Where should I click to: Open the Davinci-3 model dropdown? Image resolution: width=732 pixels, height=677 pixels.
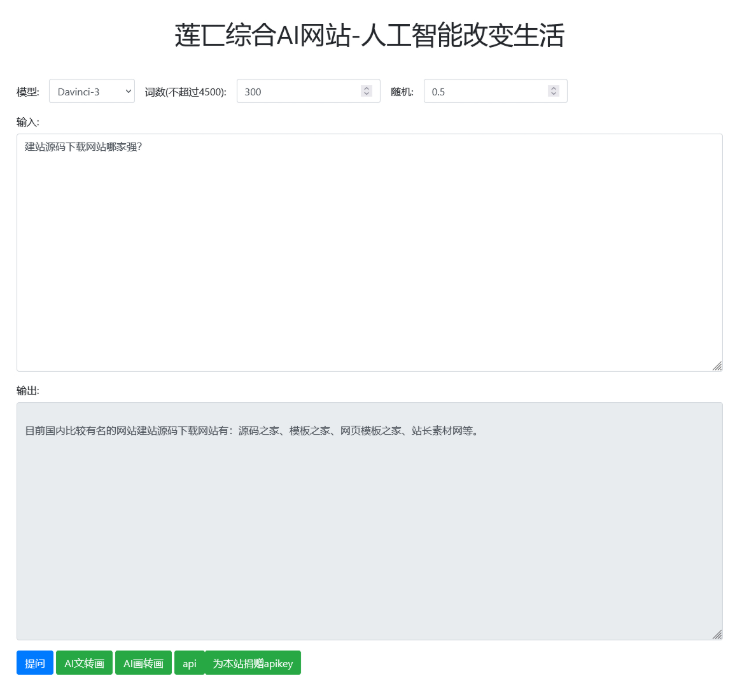tap(92, 91)
